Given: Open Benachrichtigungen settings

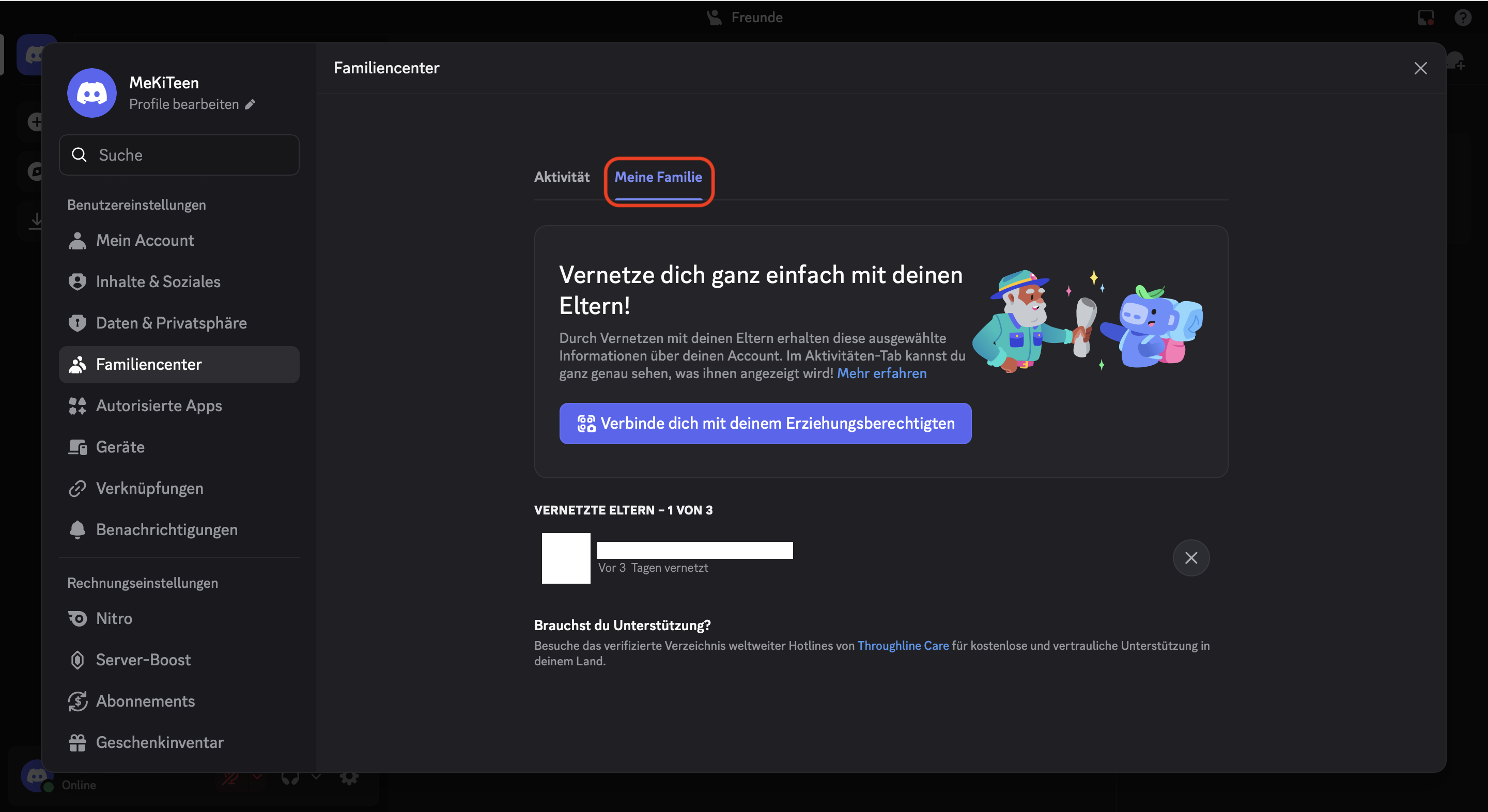Looking at the screenshot, I should 166,529.
